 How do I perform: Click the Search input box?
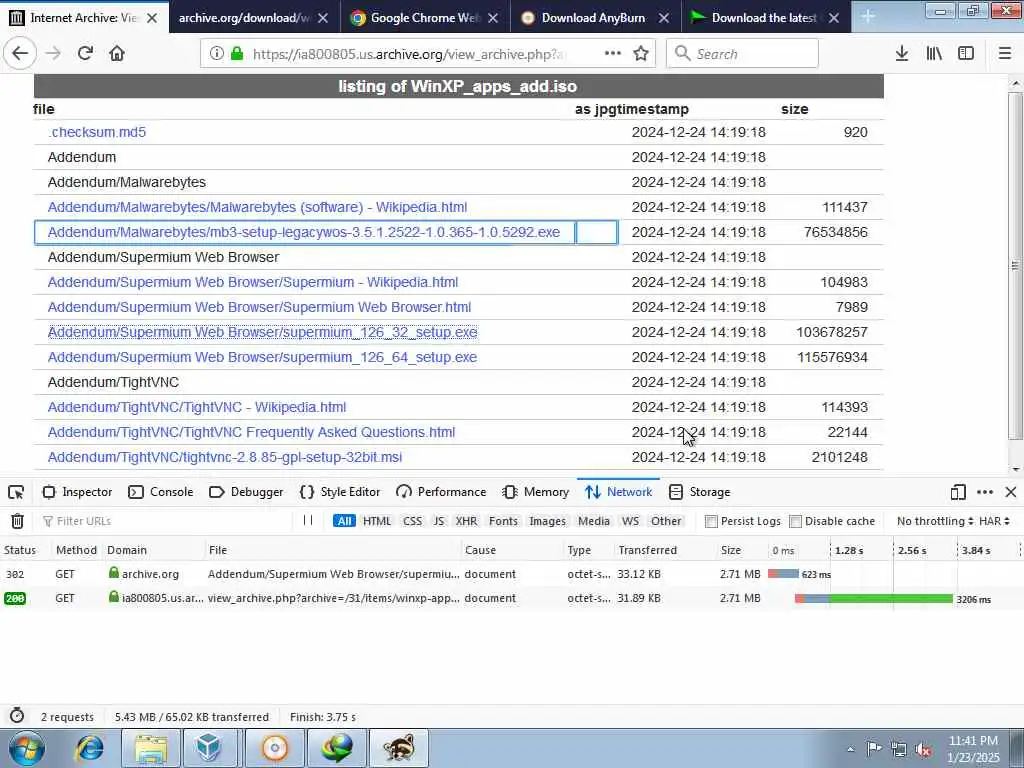pos(743,54)
